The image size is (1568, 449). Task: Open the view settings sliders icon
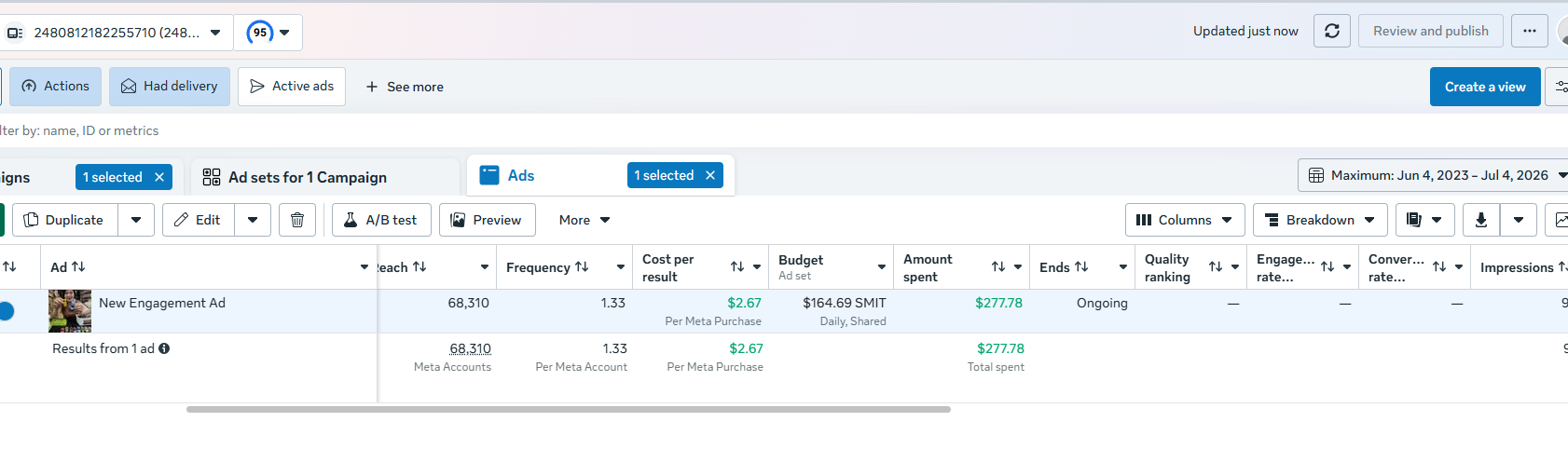tap(1559, 87)
